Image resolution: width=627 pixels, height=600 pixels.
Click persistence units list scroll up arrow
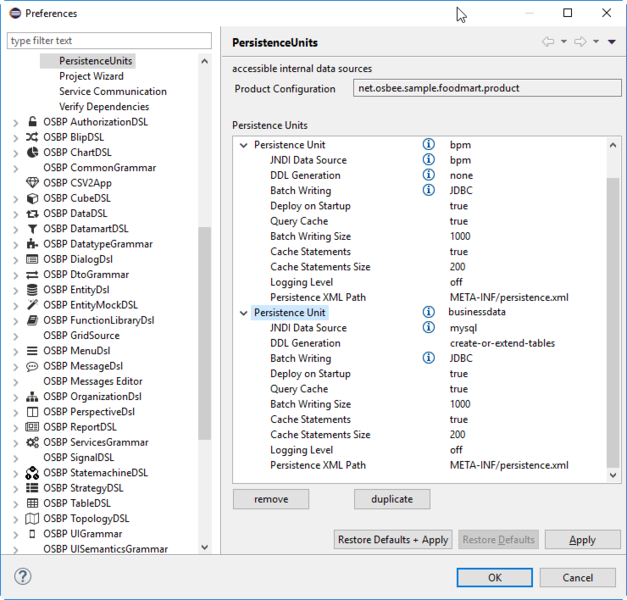click(613, 145)
